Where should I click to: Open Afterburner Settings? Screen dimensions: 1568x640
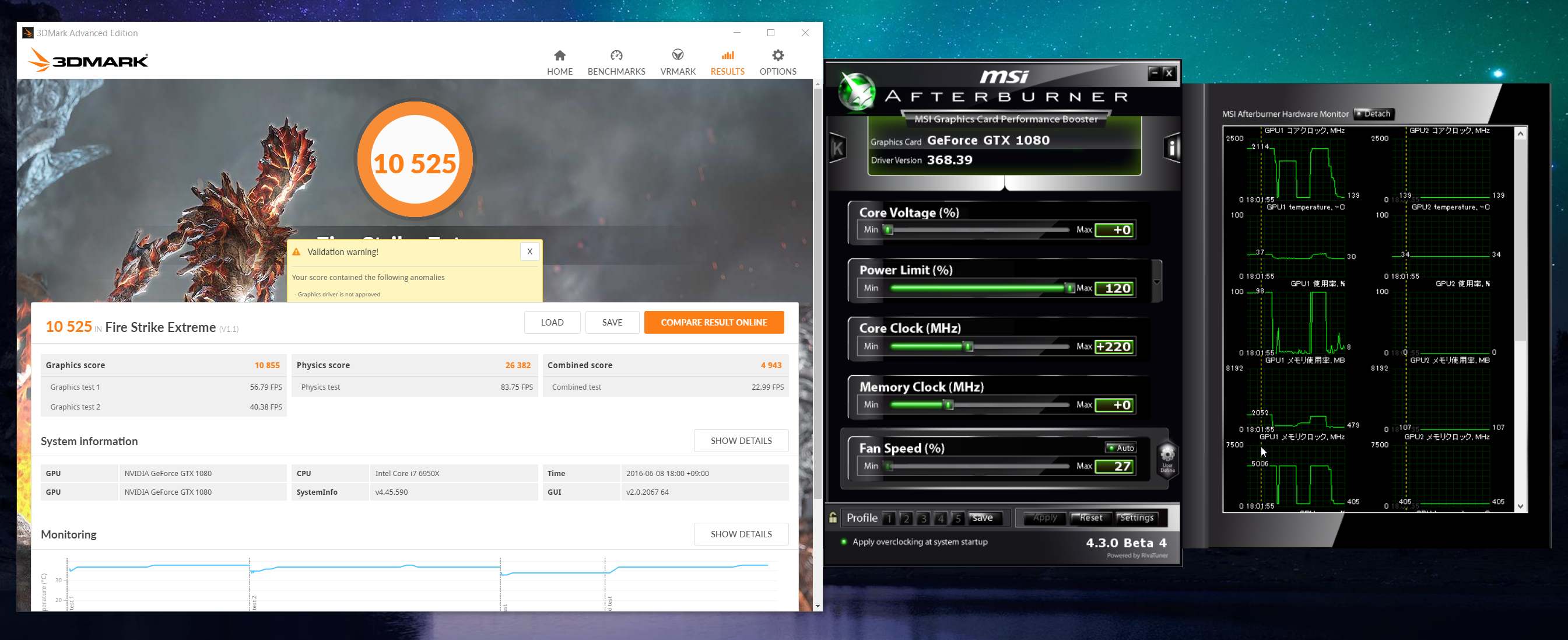[1136, 517]
